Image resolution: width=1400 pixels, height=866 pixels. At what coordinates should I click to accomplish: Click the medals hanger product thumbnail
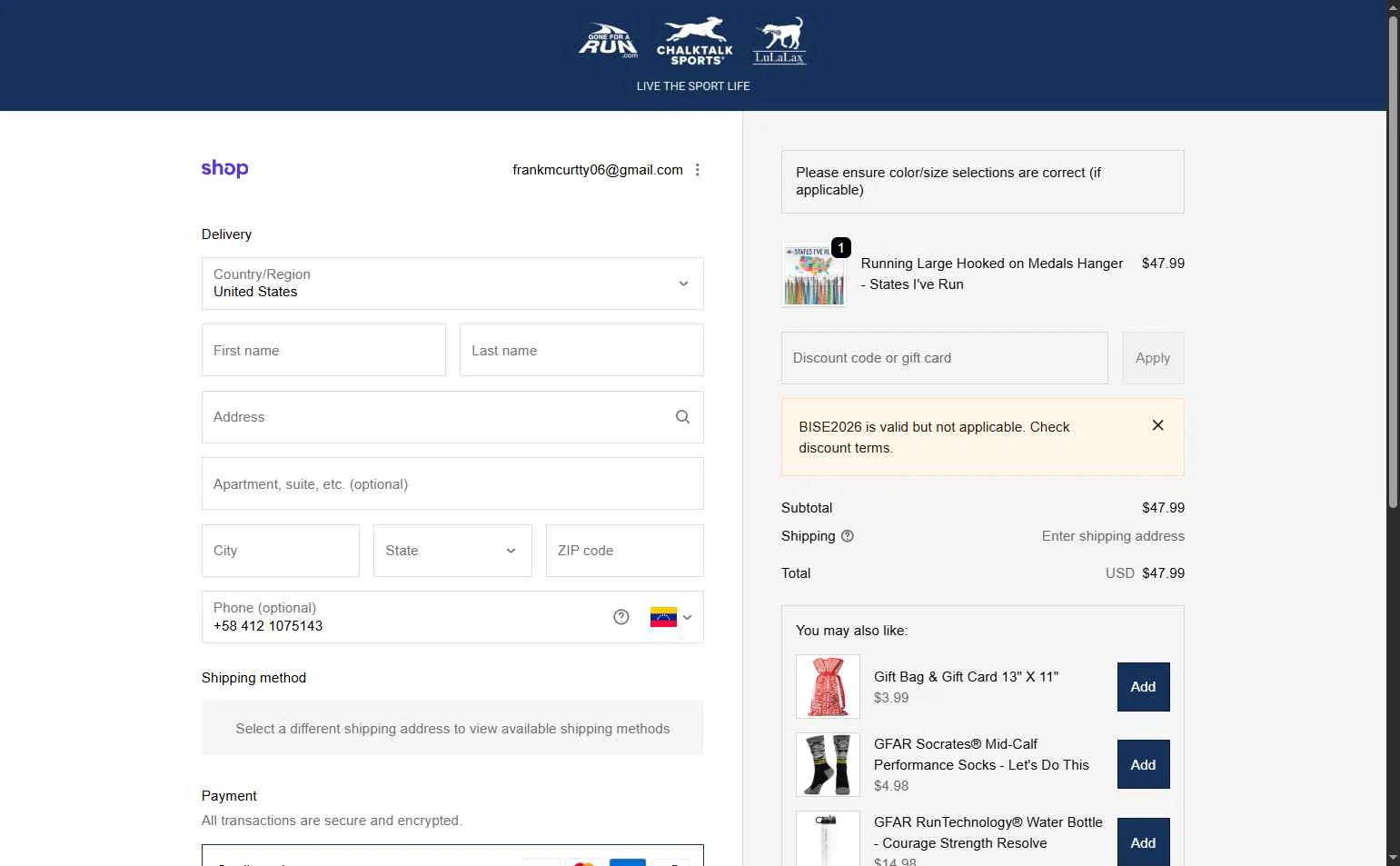coord(814,275)
